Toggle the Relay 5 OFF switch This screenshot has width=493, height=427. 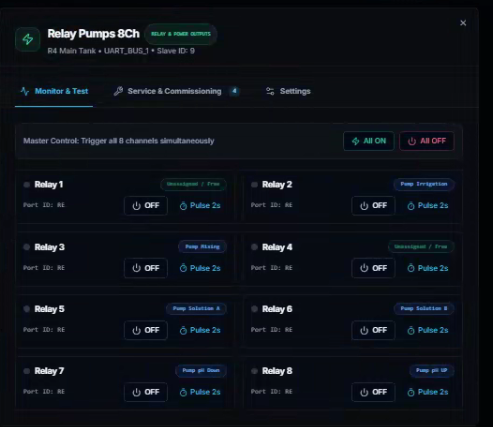146,330
